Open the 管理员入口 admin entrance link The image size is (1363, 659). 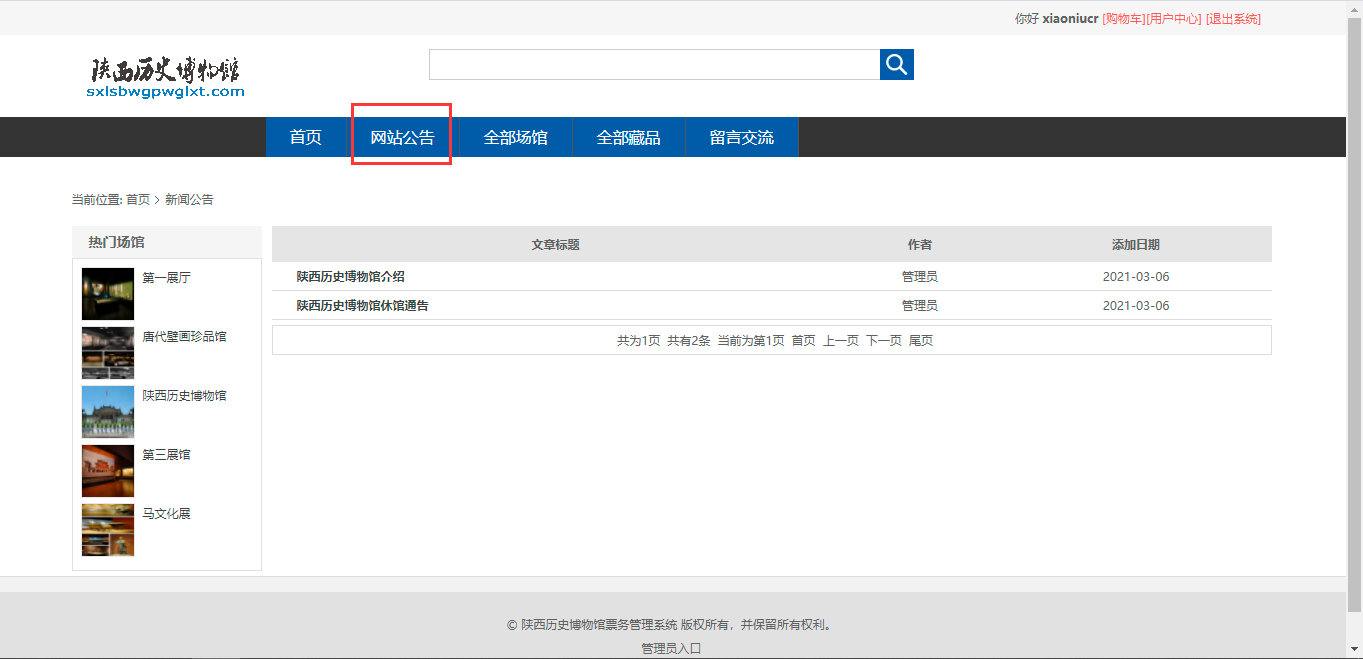pyautogui.click(x=672, y=648)
